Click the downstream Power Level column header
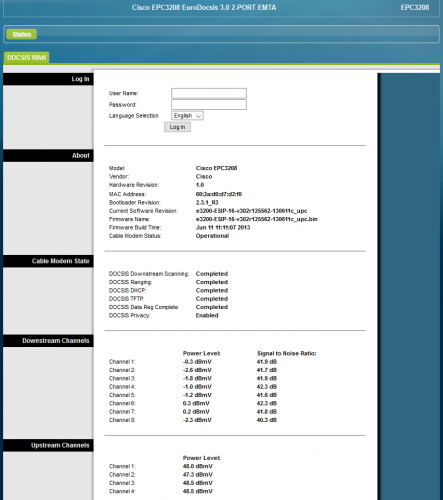This screenshot has height=500, width=443. [x=201, y=353]
